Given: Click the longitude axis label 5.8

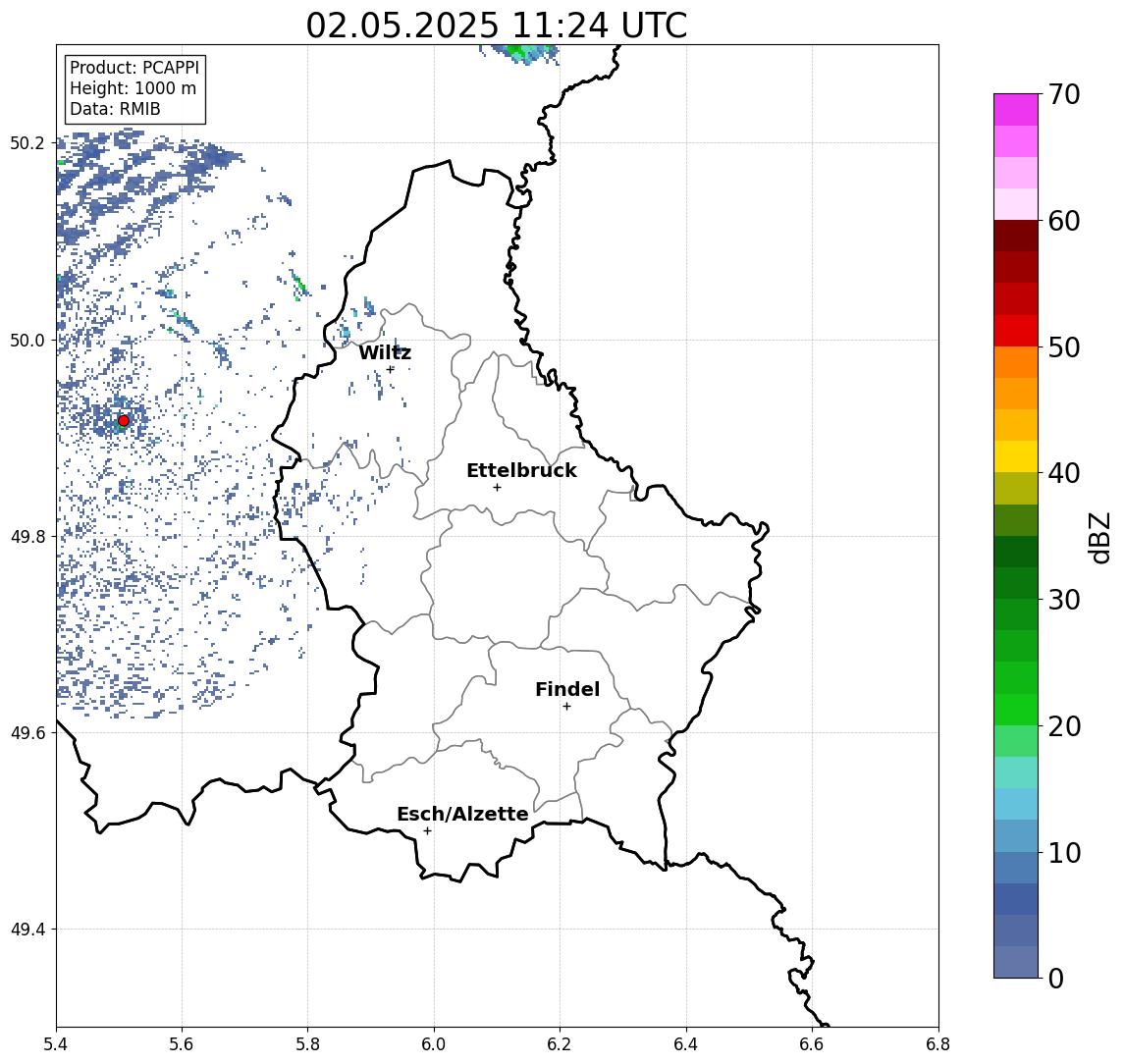Looking at the screenshot, I should click(x=307, y=1044).
